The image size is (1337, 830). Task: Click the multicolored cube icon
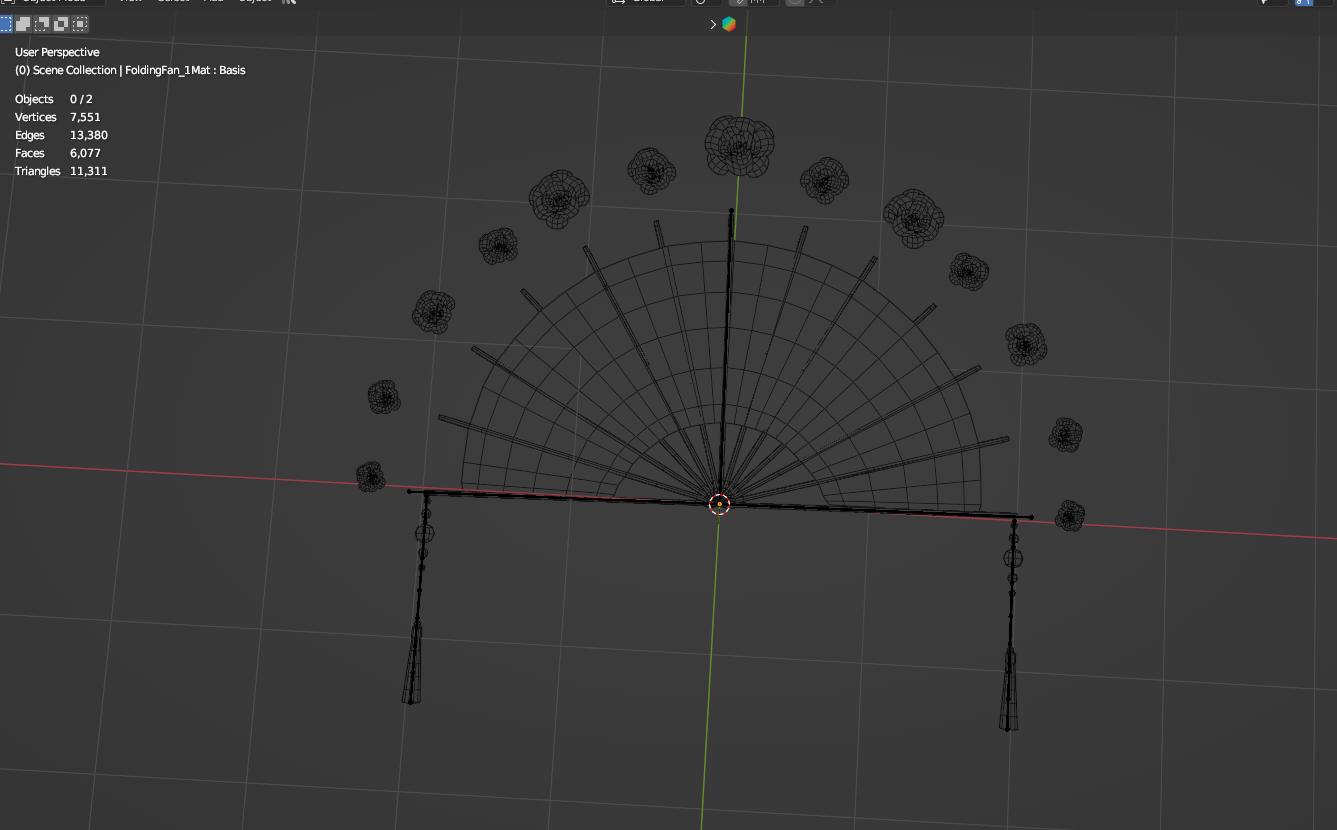(x=729, y=24)
